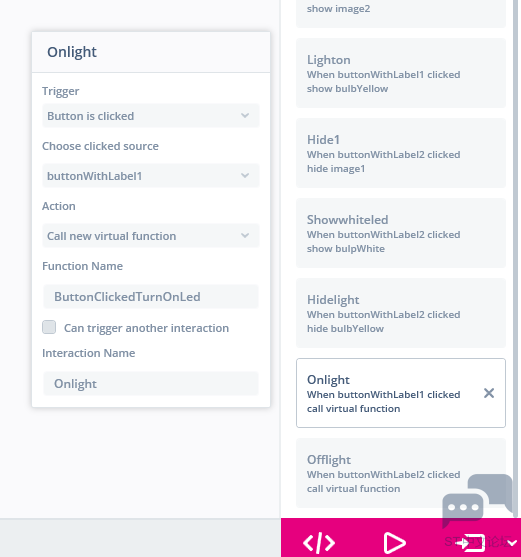Screen dimensions: 521x557
Task: Select the Hidelight interaction card
Action: pyautogui.click(x=401, y=313)
